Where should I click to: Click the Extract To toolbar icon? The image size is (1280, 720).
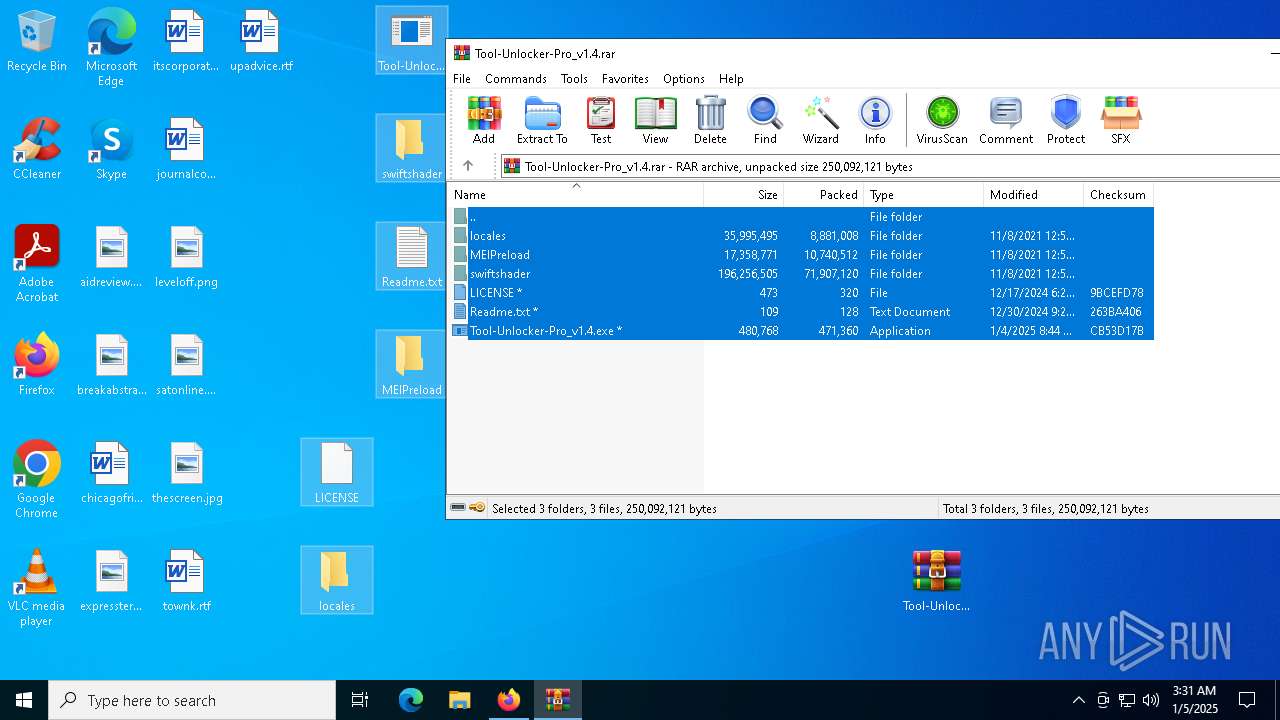point(542,121)
